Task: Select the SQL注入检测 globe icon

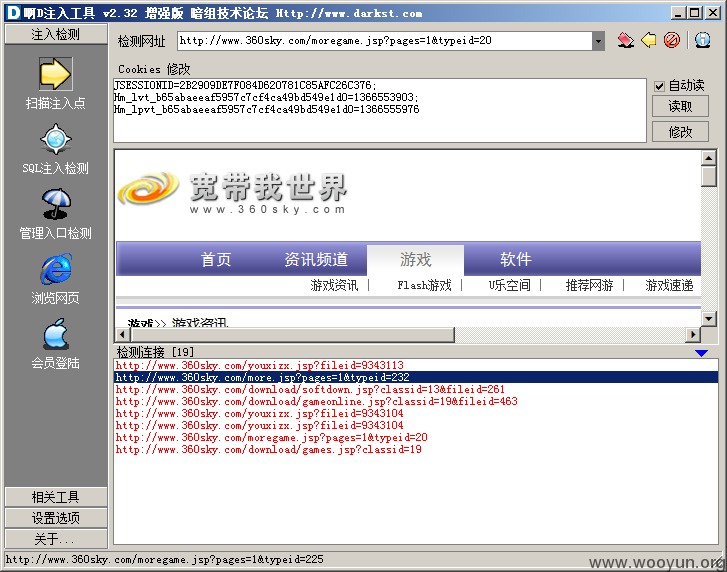Action: 56,139
